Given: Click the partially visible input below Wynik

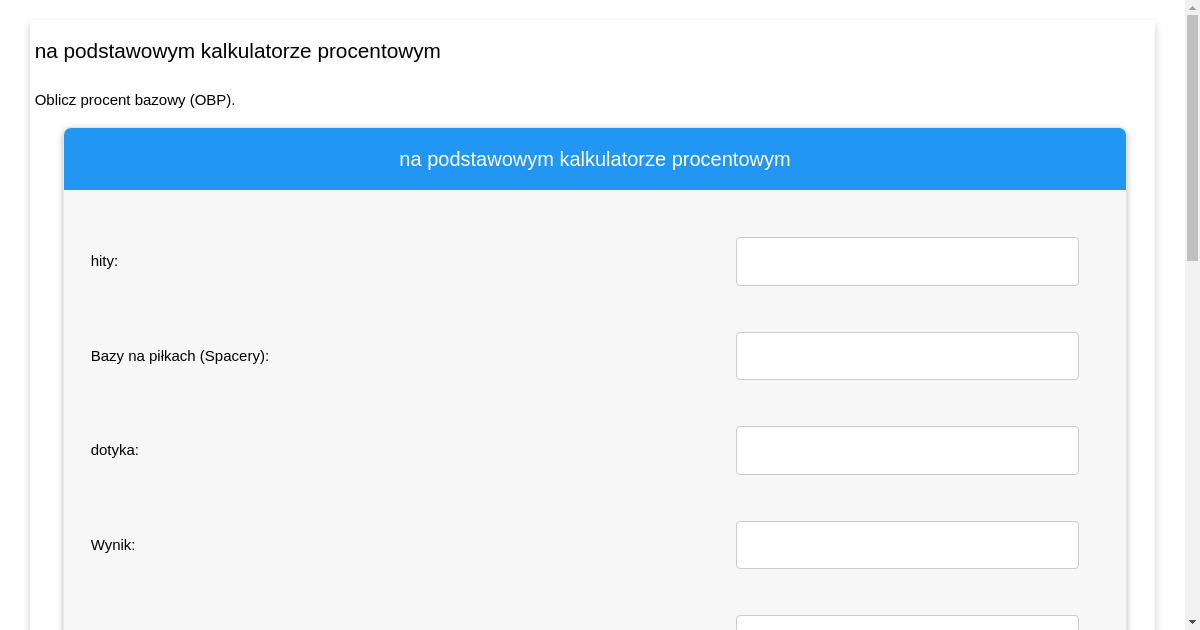Looking at the screenshot, I should point(906,624).
